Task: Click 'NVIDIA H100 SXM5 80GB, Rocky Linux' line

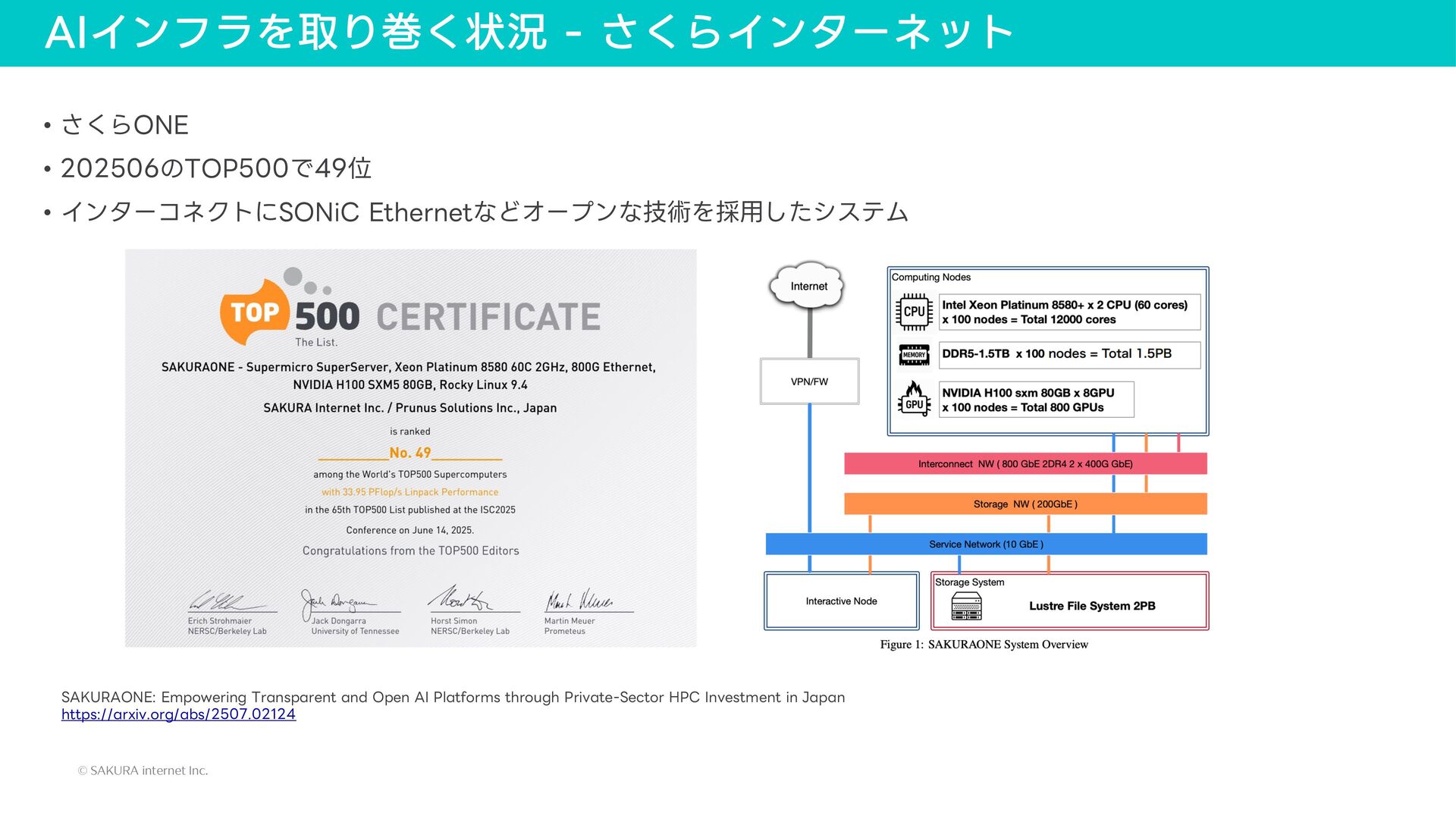Action: [410, 385]
